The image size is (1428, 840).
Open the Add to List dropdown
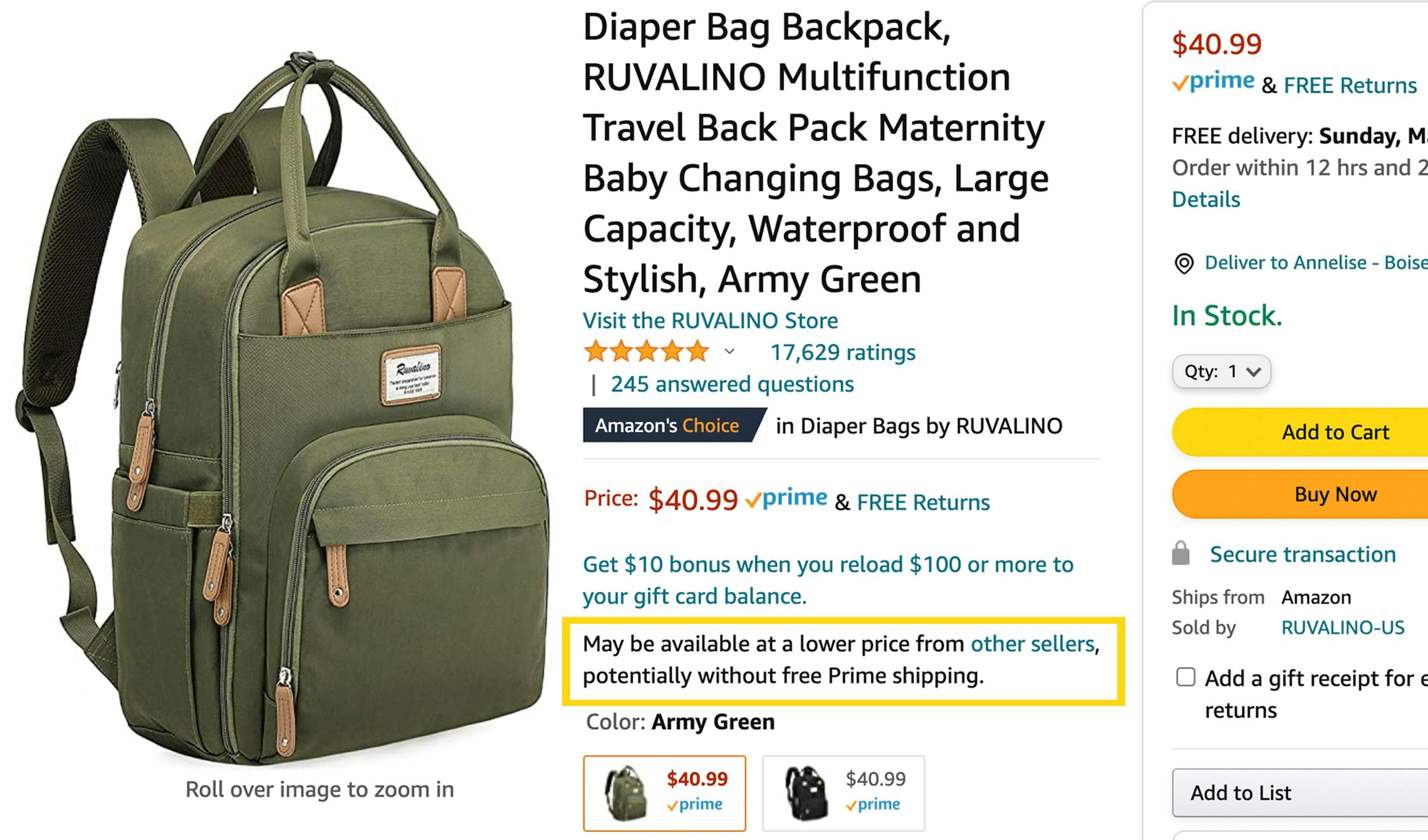[1300, 792]
